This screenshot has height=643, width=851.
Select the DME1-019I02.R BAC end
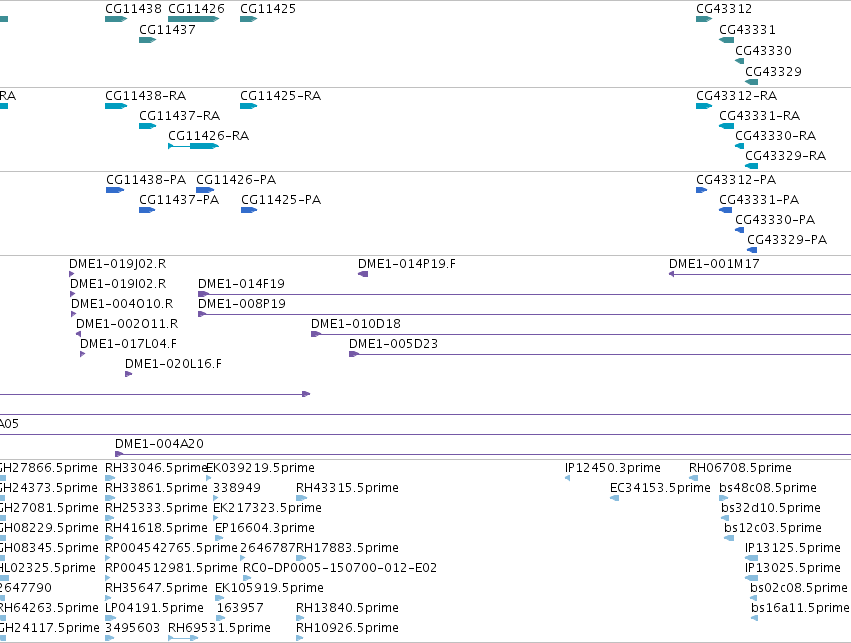[73, 294]
